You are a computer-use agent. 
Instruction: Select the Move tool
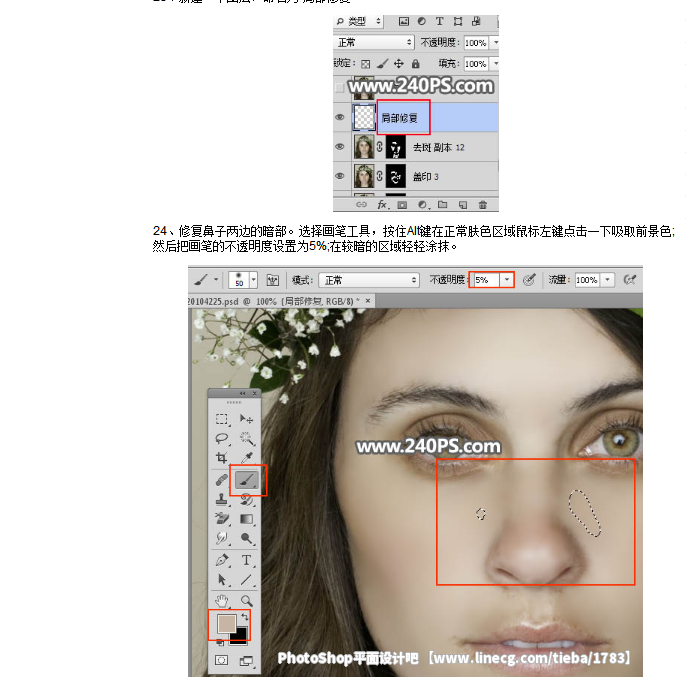pyautogui.click(x=246, y=419)
